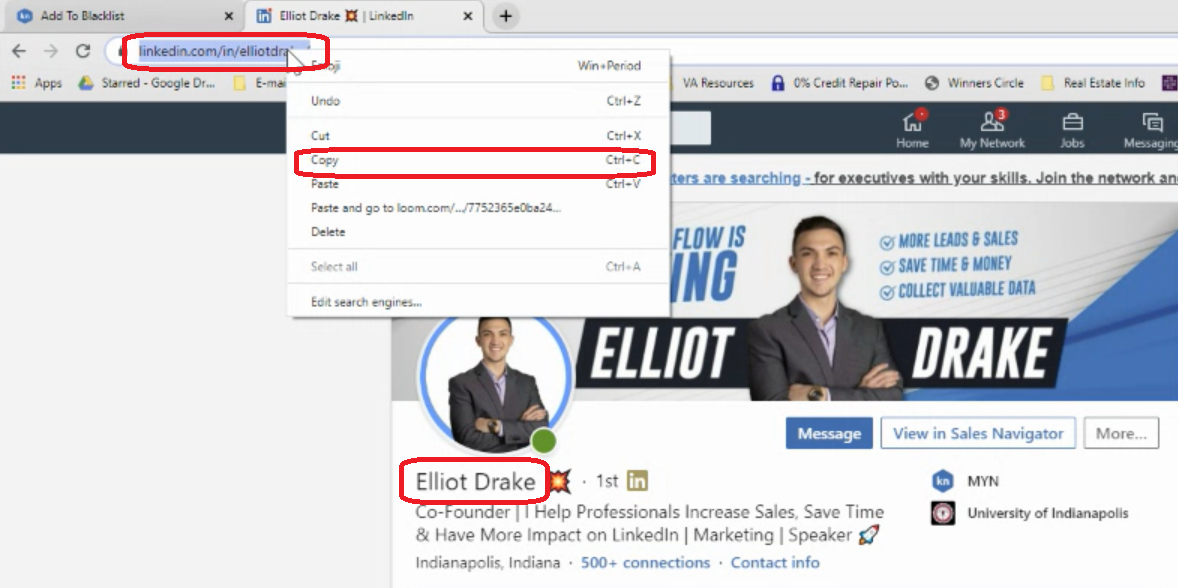Open Elliot Drake's profile photo
This screenshot has height=588, width=1178.
496,383
